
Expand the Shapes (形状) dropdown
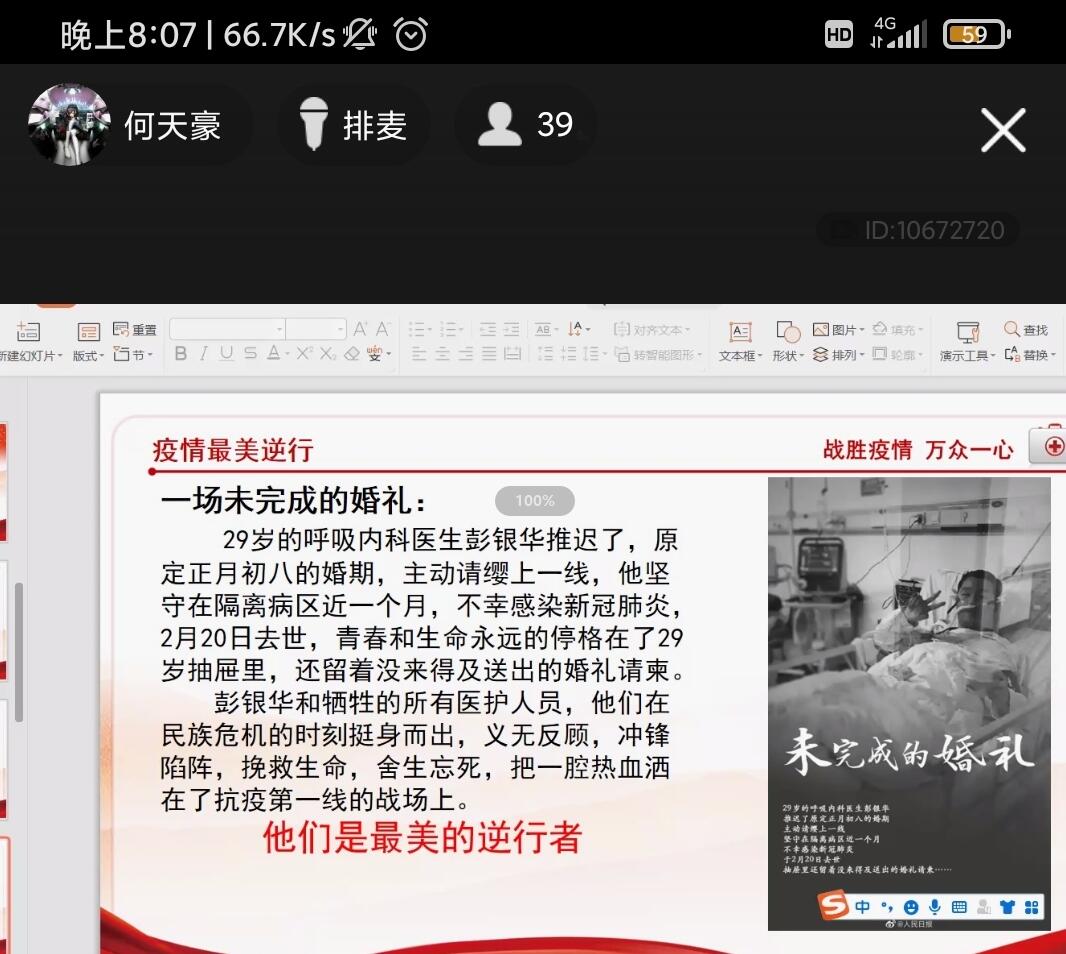(x=788, y=356)
